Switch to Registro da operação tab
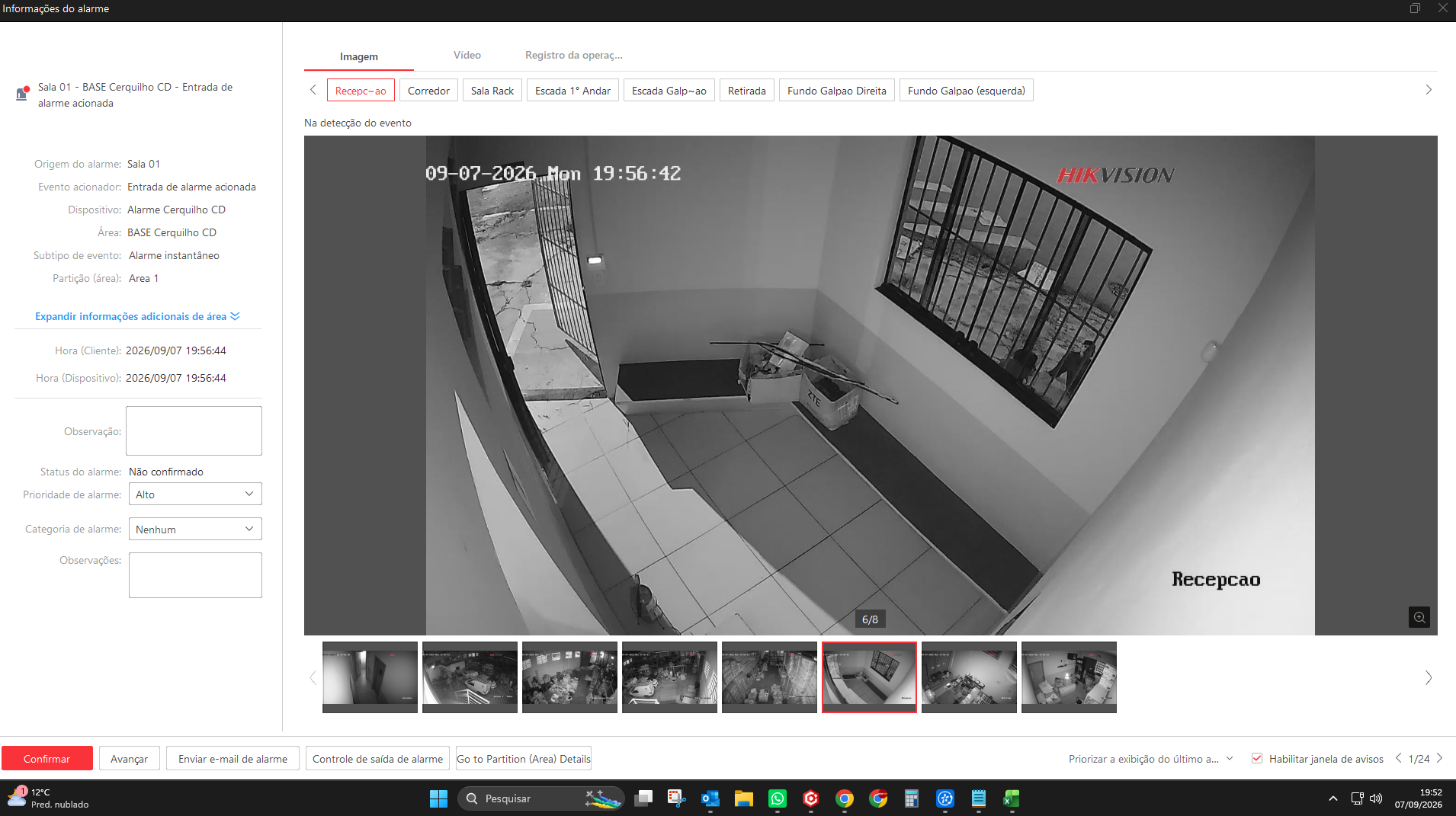 coord(574,55)
